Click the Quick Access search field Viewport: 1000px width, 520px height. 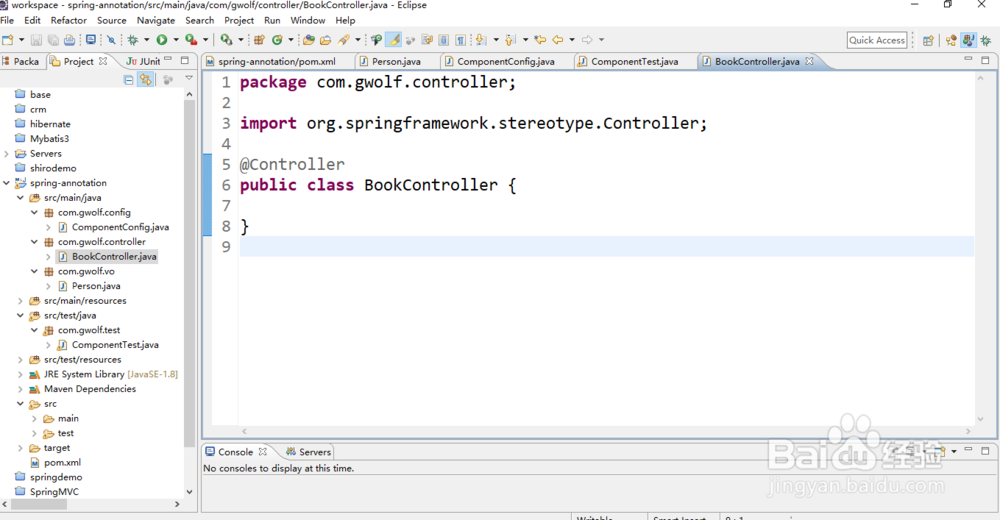tap(877, 40)
